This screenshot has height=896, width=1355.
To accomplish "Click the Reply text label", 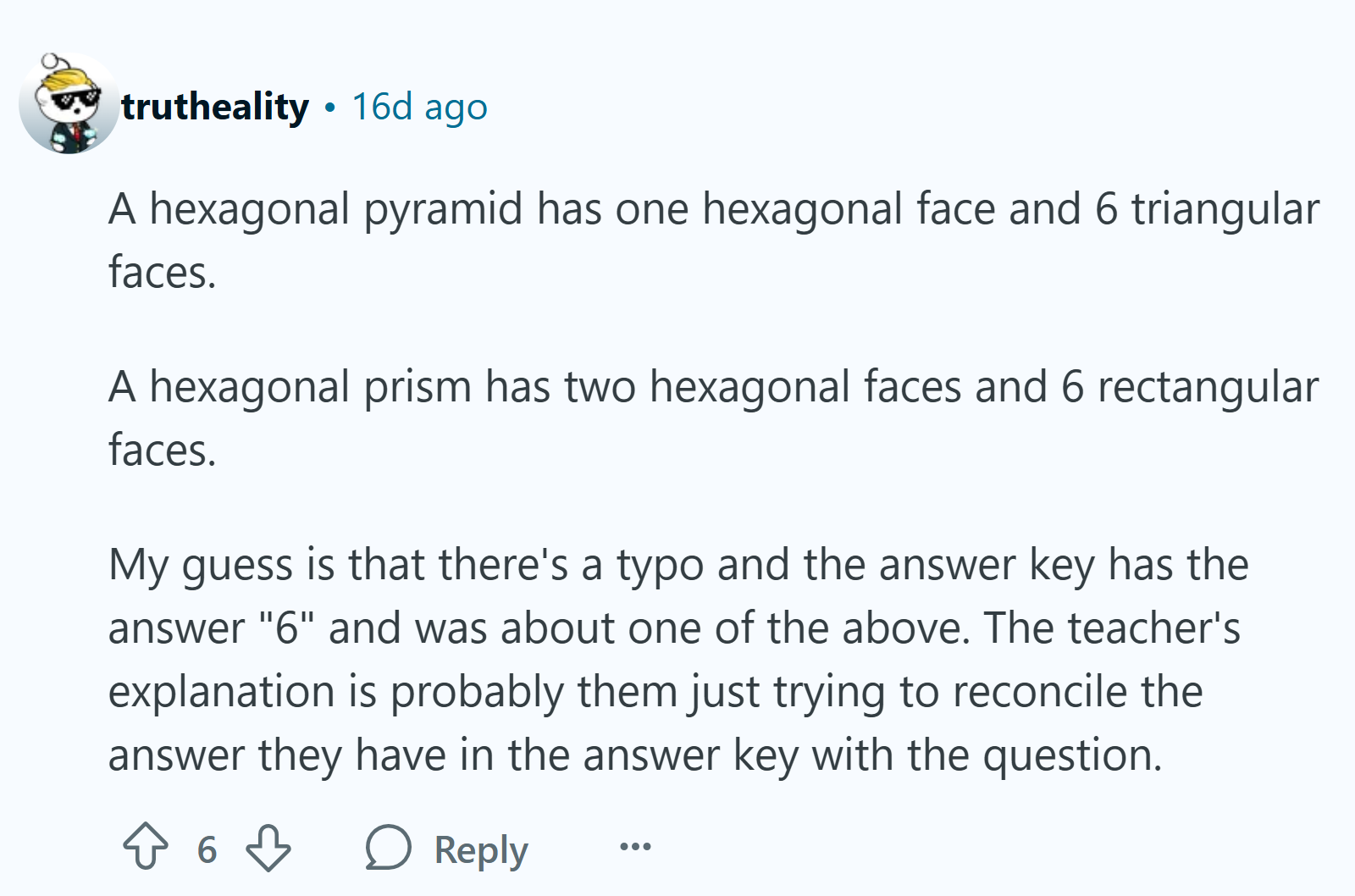I will pyautogui.click(x=481, y=850).
